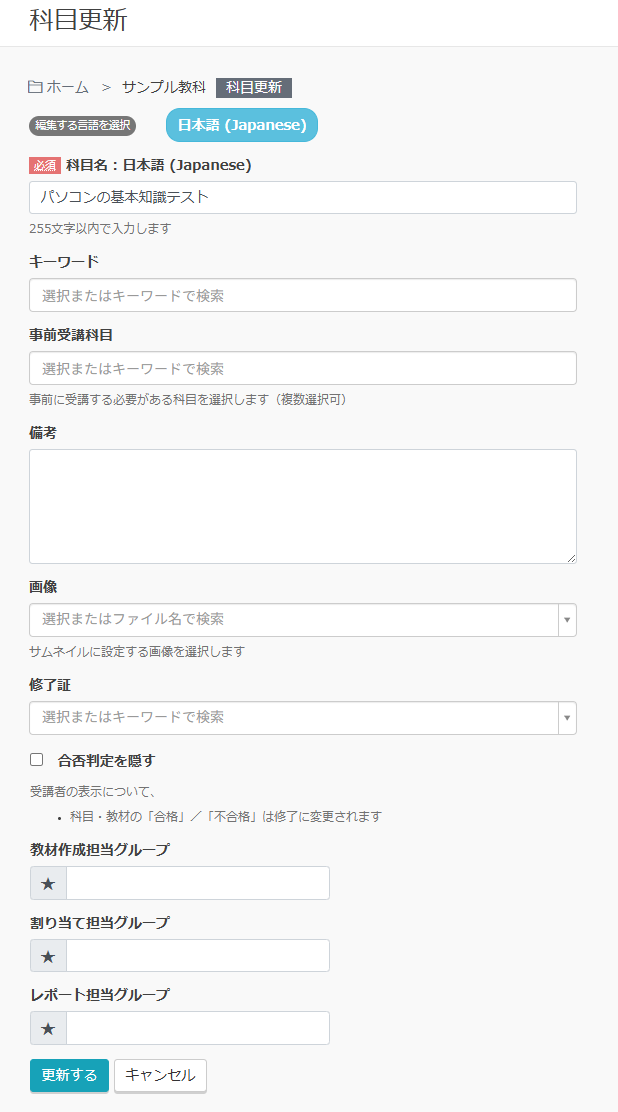Expand the 修了証 dropdown arrow
Screen dimensions: 618x1112
(x=567, y=718)
